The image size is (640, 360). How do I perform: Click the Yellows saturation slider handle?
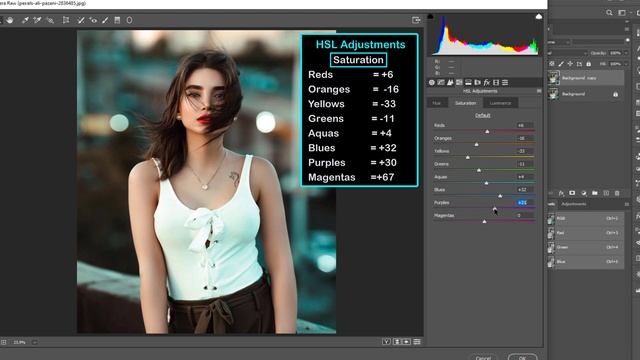point(468,157)
